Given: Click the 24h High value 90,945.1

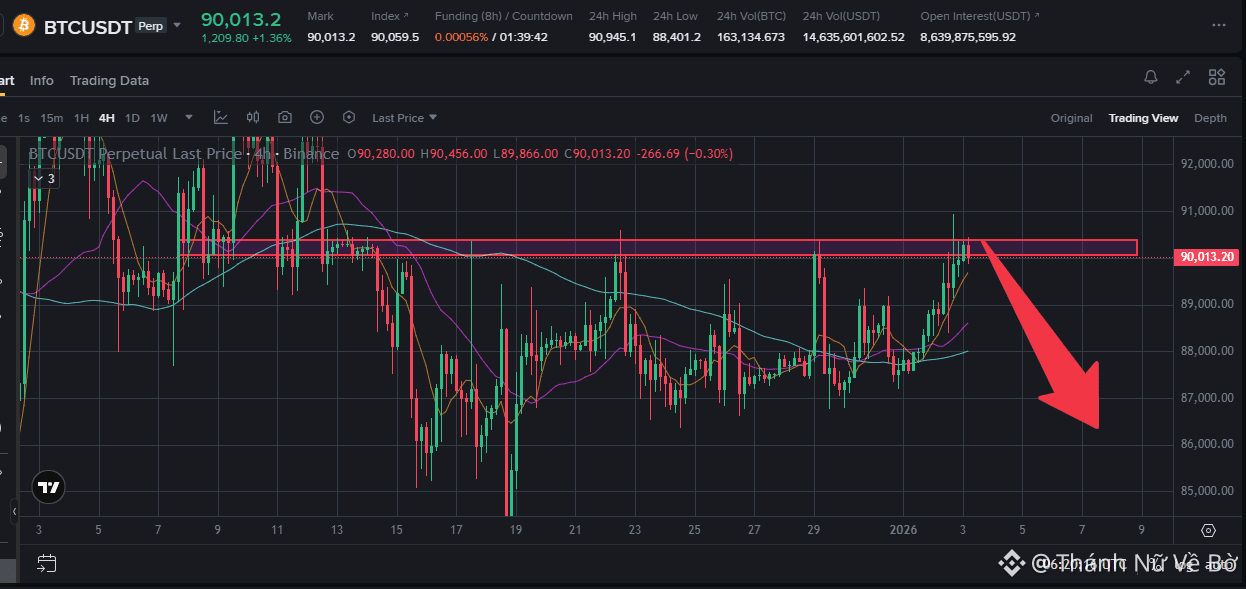Looking at the screenshot, I should [612, 37].
